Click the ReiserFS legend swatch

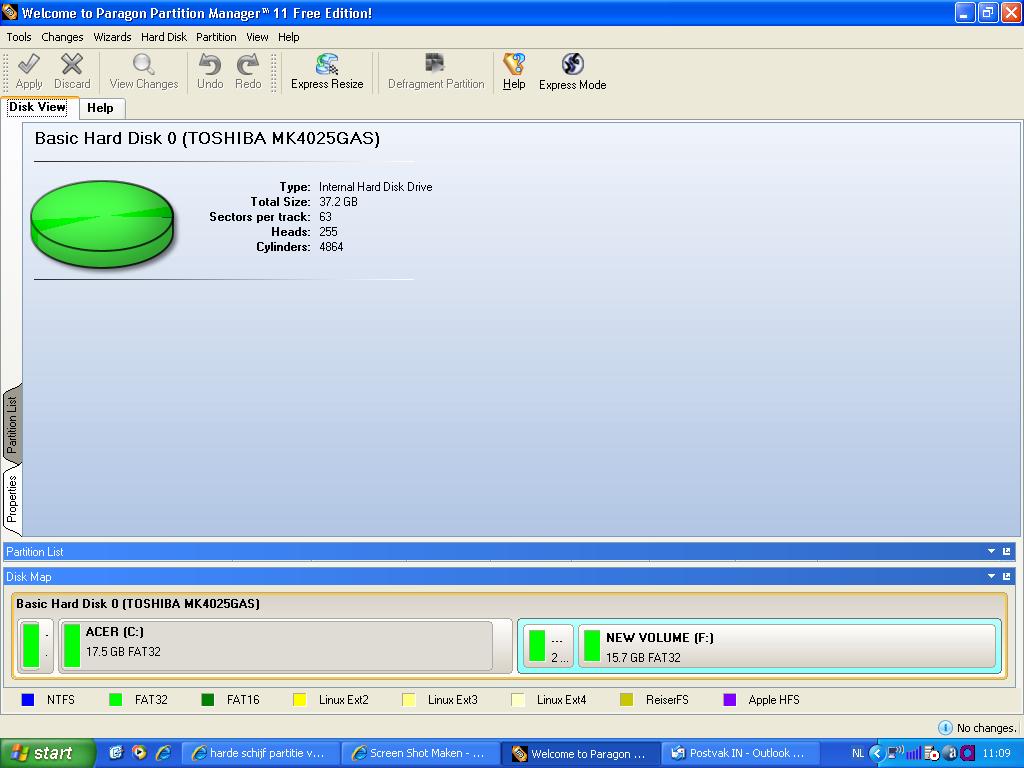pyautogui.click(x=626, y=700)
